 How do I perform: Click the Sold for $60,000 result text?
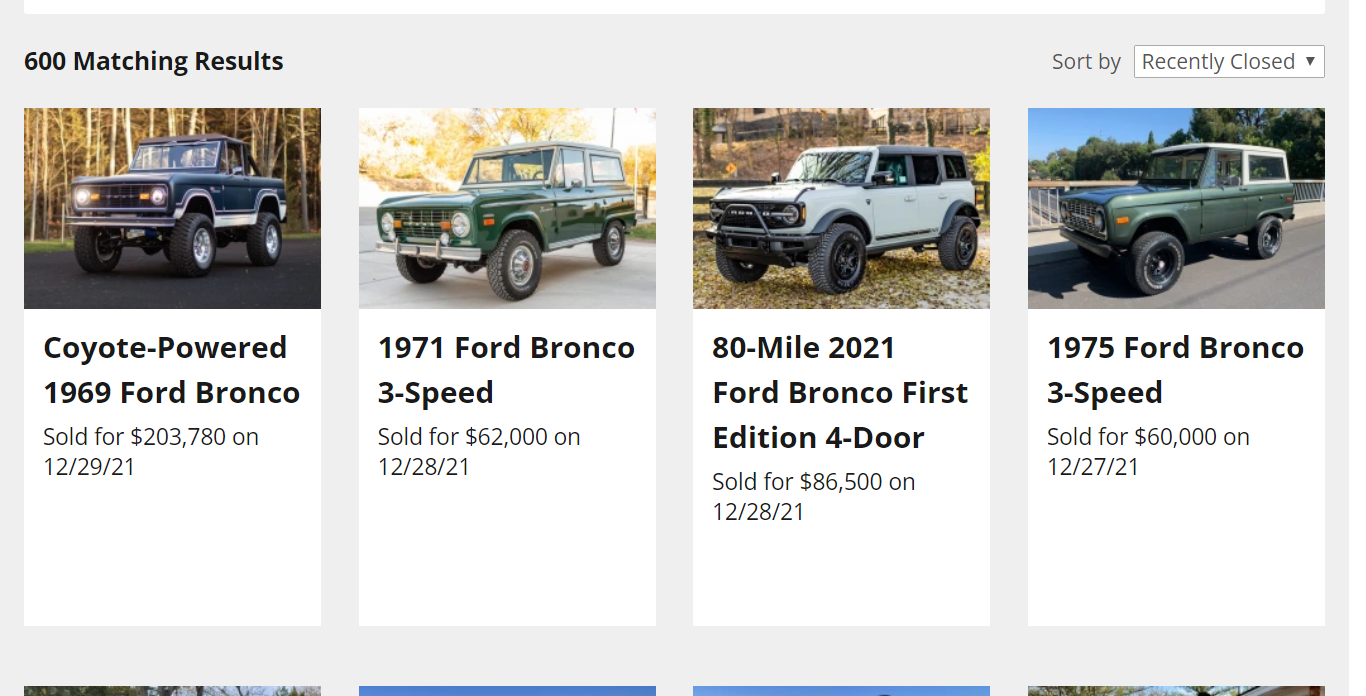(x=1148, y=452)
